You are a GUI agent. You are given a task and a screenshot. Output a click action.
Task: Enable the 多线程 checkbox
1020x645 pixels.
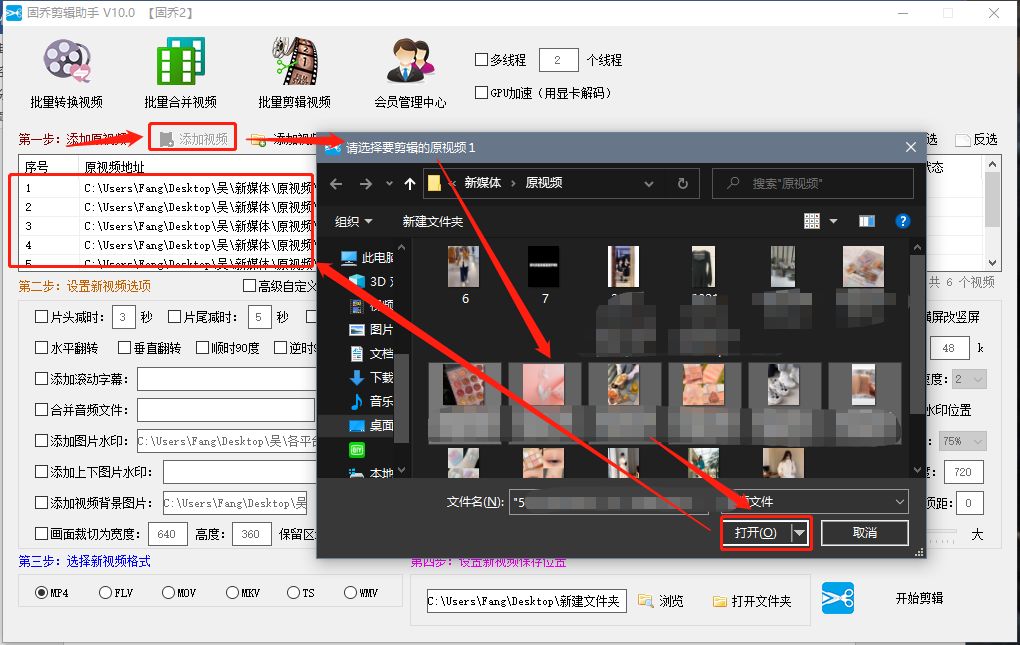(x=481, y=60)
